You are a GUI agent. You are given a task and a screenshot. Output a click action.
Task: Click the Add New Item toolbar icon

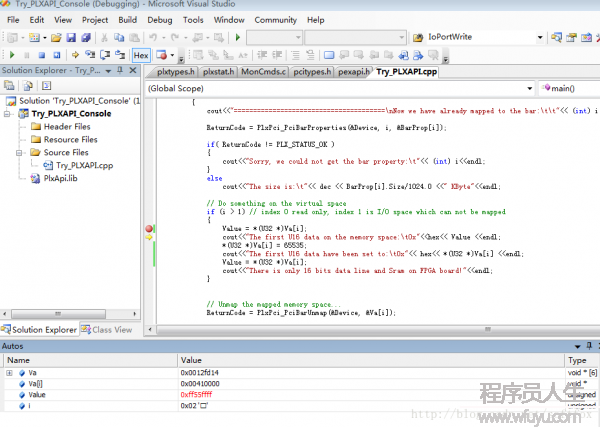pos(34,37)
